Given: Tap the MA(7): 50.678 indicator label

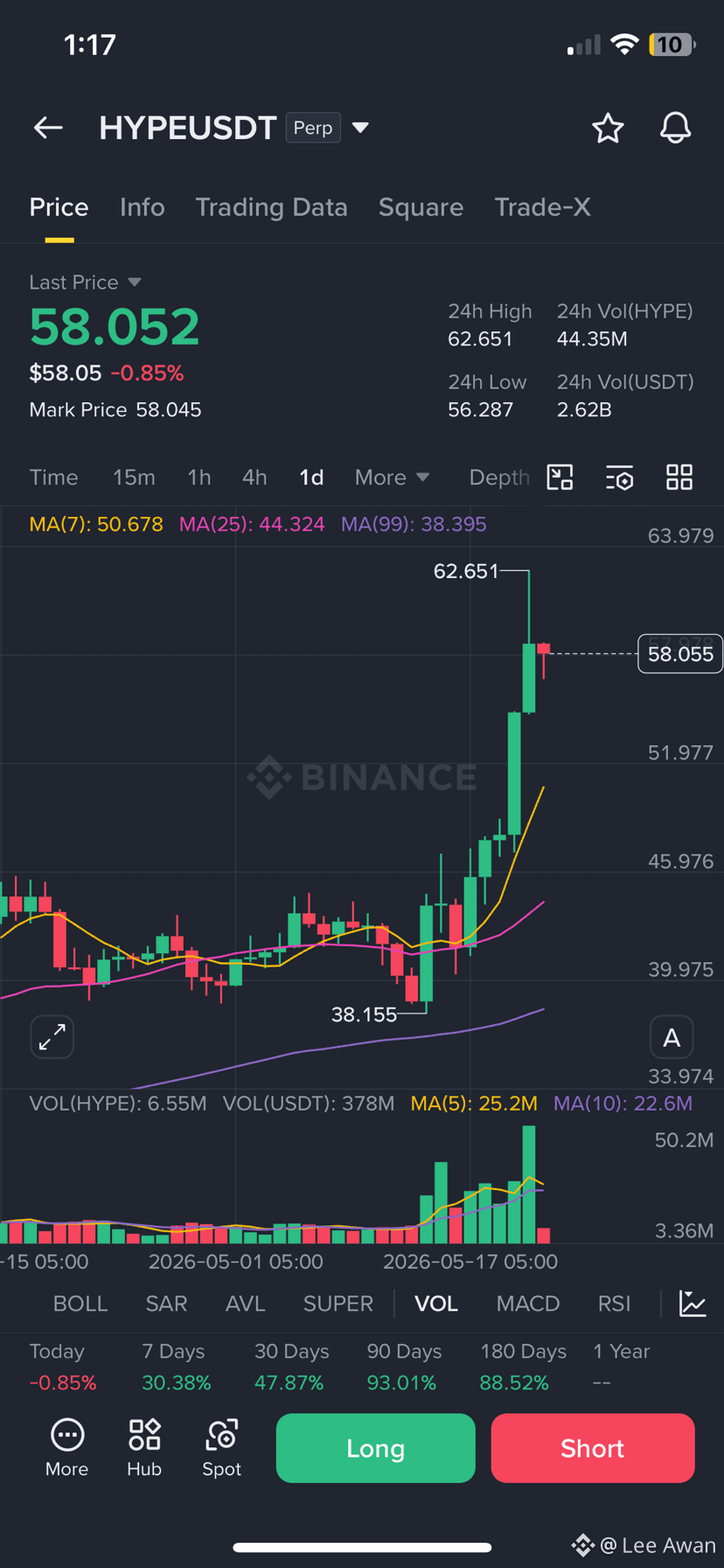Looking at the screenshot, I should [x=96, y=524].
